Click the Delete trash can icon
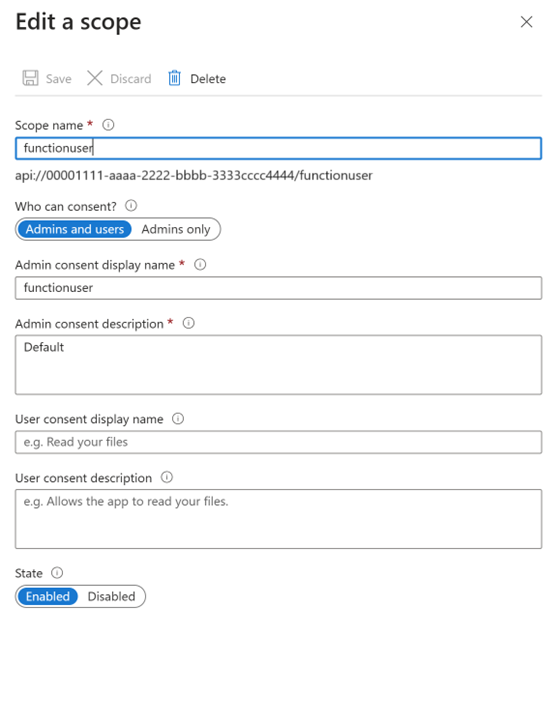This screenshot has height=722, width=560. (175, 78)
